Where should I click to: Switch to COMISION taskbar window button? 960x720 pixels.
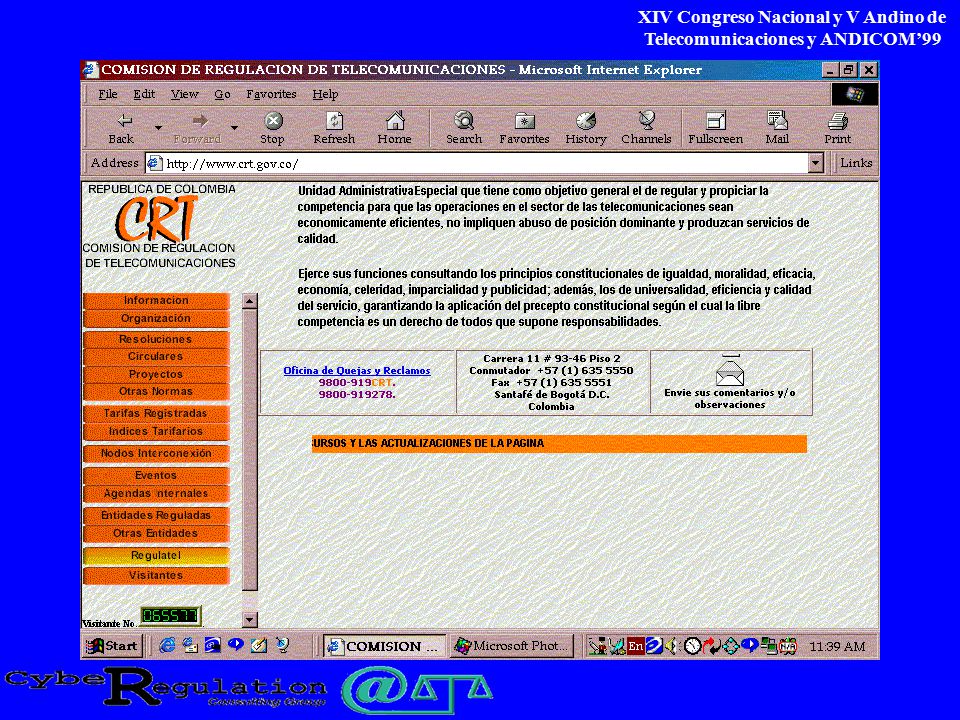384,646
